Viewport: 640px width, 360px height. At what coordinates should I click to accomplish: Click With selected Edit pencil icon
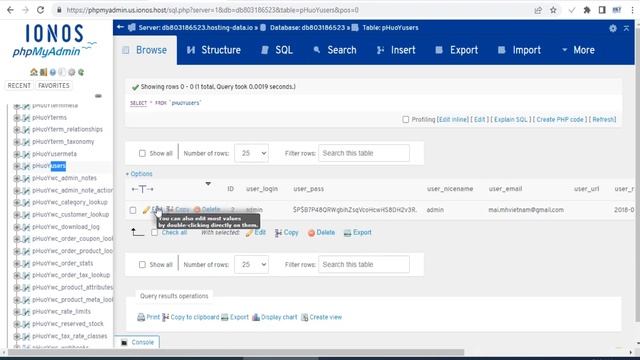249,233
